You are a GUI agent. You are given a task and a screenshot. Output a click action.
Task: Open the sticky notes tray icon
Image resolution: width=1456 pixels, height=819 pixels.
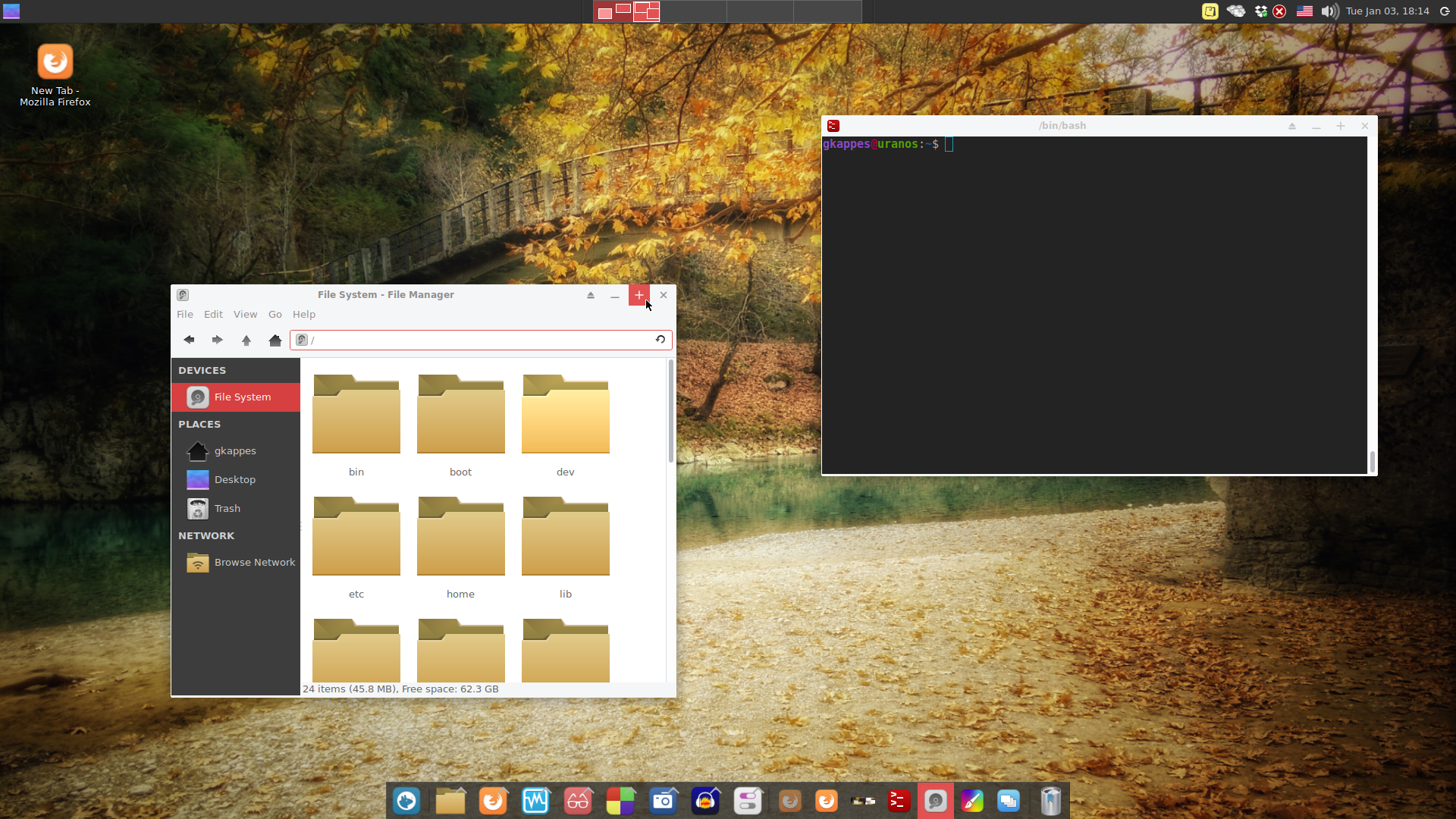point(1210,11)
